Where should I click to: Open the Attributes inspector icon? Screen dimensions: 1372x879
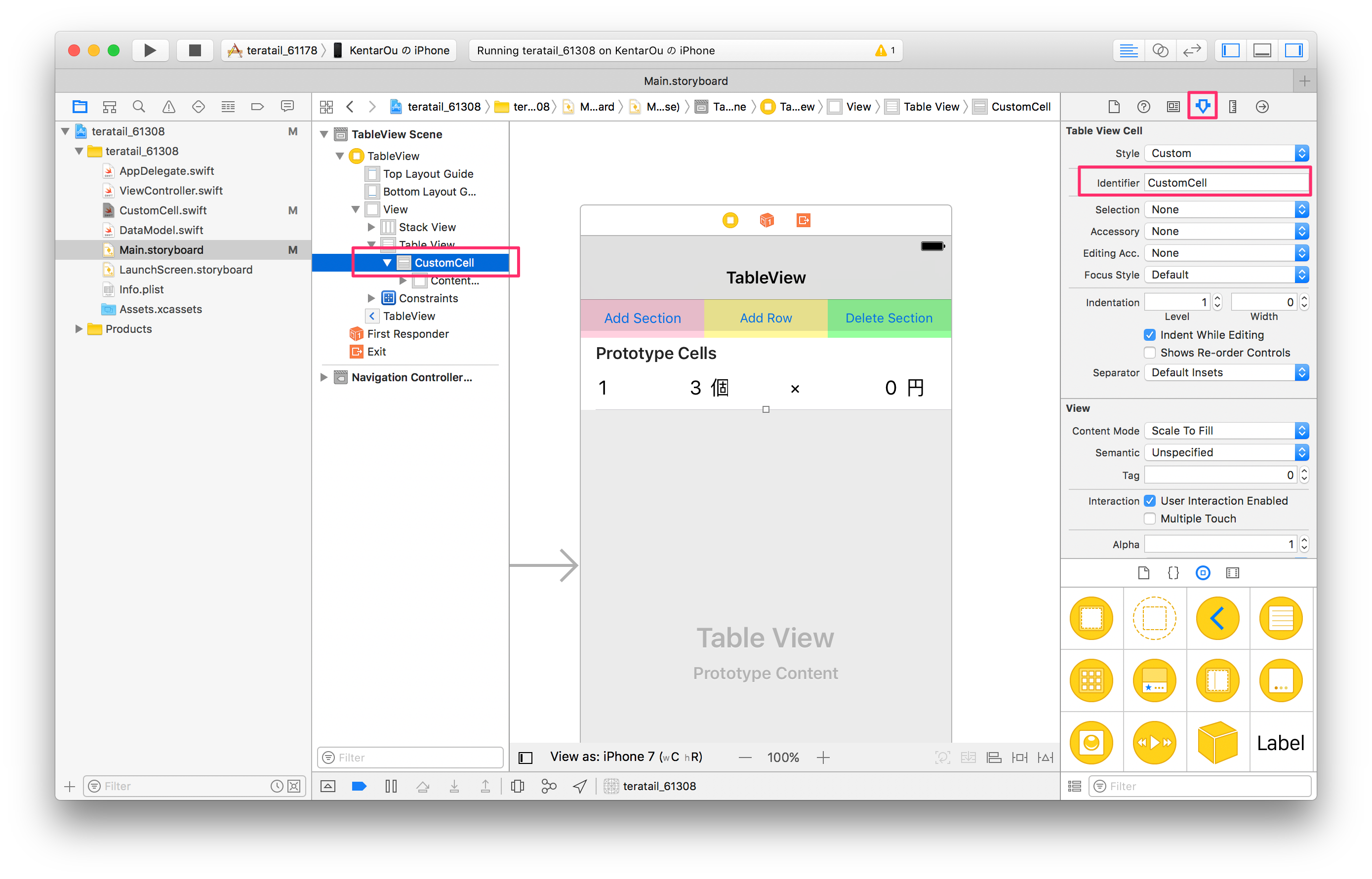pos(1203,106)
